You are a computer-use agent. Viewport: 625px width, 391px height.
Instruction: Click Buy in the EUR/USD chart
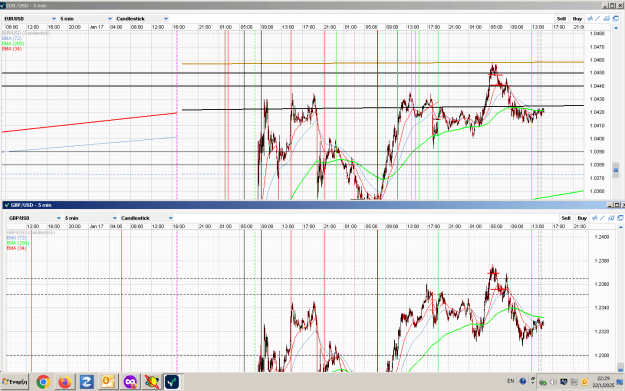point(577,19)
